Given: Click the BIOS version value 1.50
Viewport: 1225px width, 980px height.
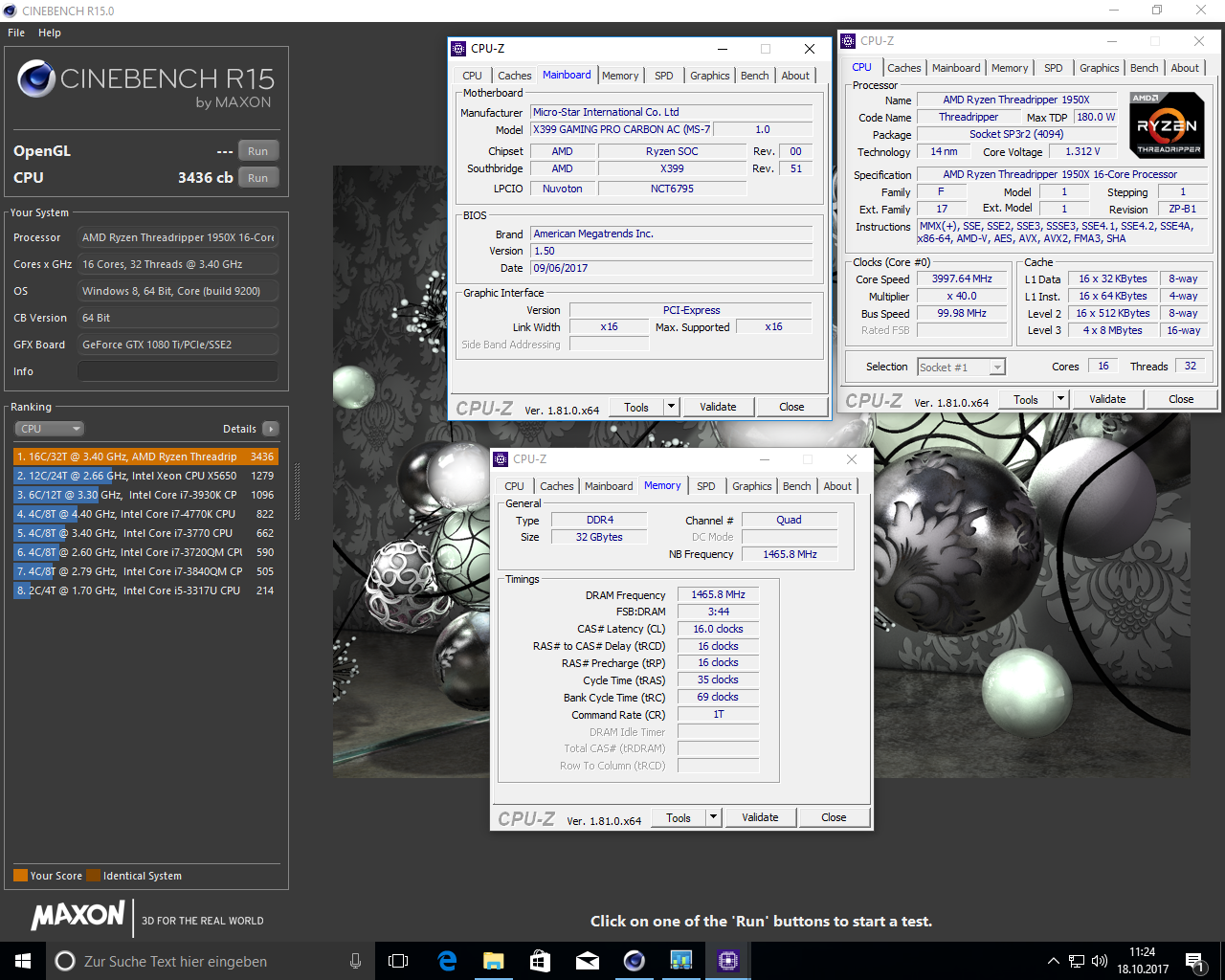Looking at the screenshot, I should (x=672, y=251).
